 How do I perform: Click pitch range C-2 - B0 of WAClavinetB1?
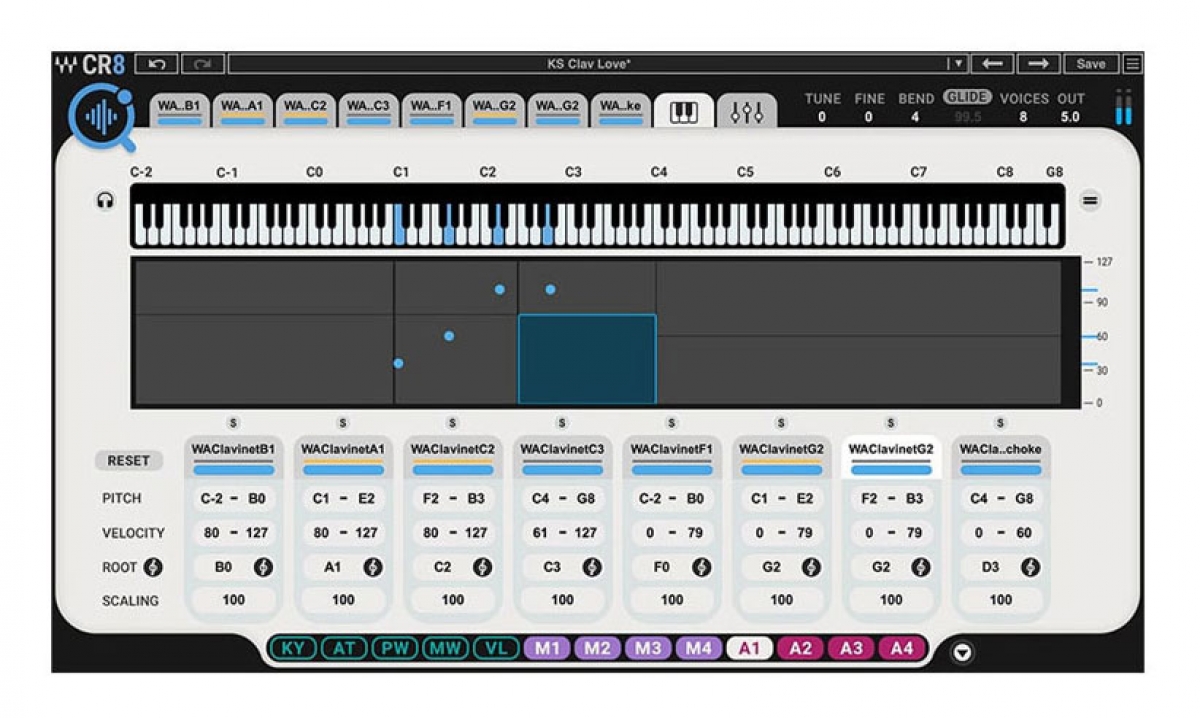pos(233,498)
